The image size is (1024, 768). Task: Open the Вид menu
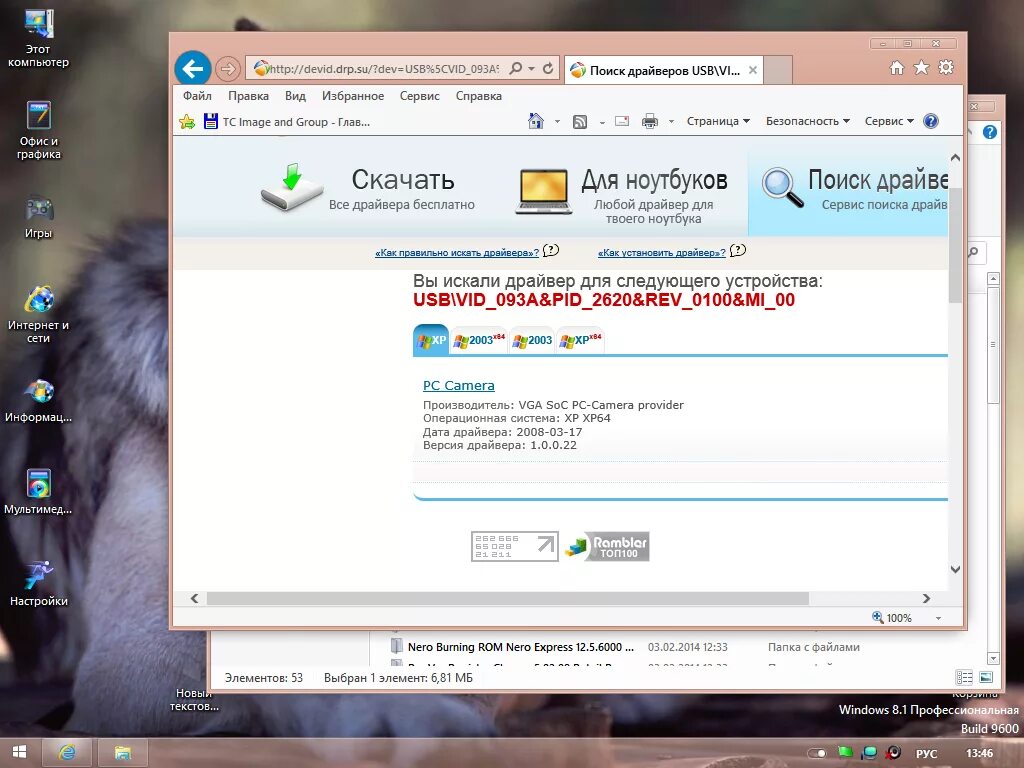tap(295, 96)
